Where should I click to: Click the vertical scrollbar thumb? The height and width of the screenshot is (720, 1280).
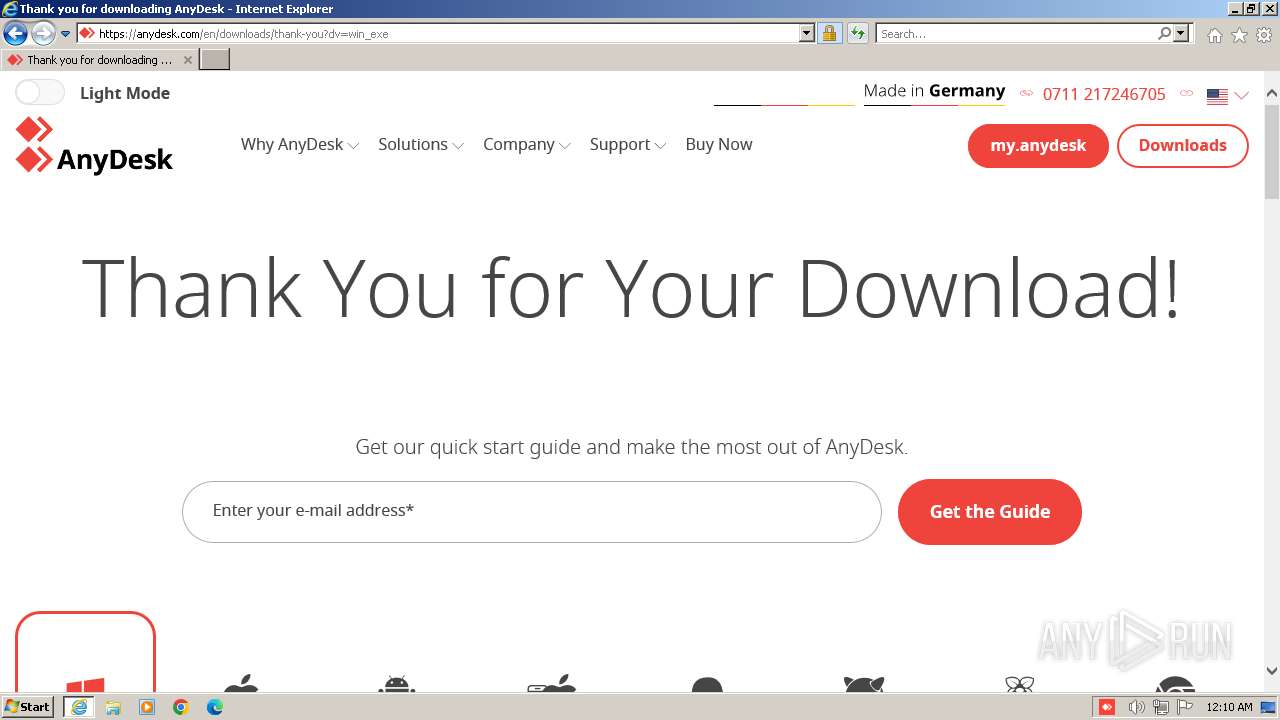click(x=1272, y=151)
